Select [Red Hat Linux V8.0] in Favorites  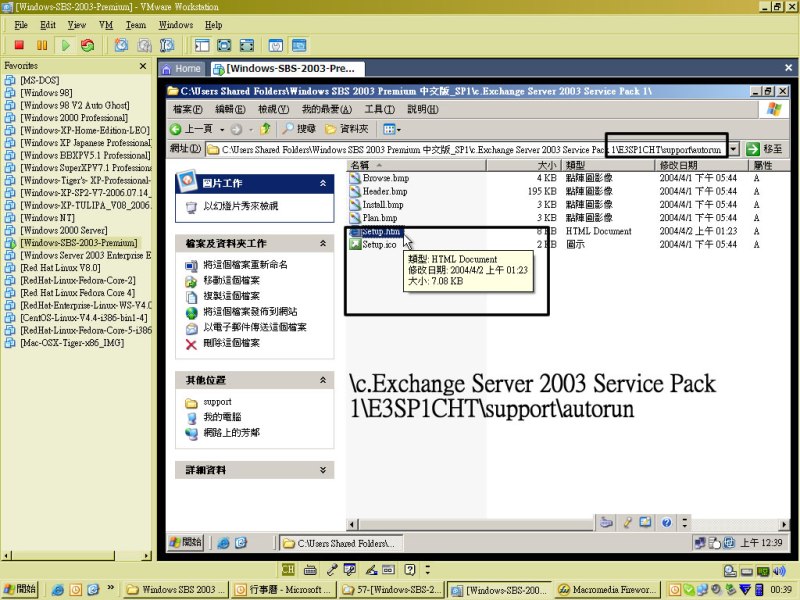tap(60, 268)
